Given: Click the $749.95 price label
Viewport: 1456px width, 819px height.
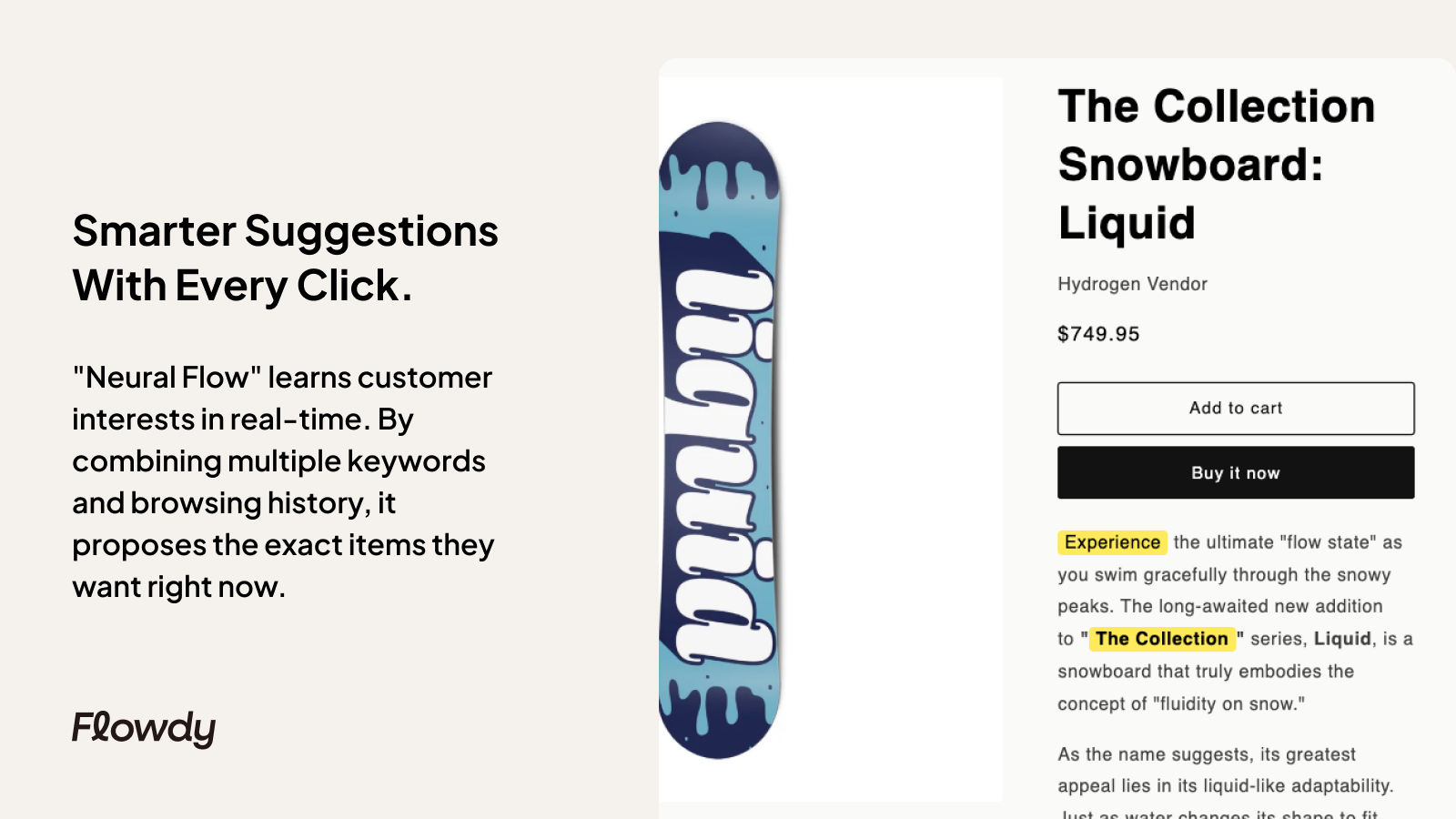Looking at the screenshot, I should [x=1097, y=334].
